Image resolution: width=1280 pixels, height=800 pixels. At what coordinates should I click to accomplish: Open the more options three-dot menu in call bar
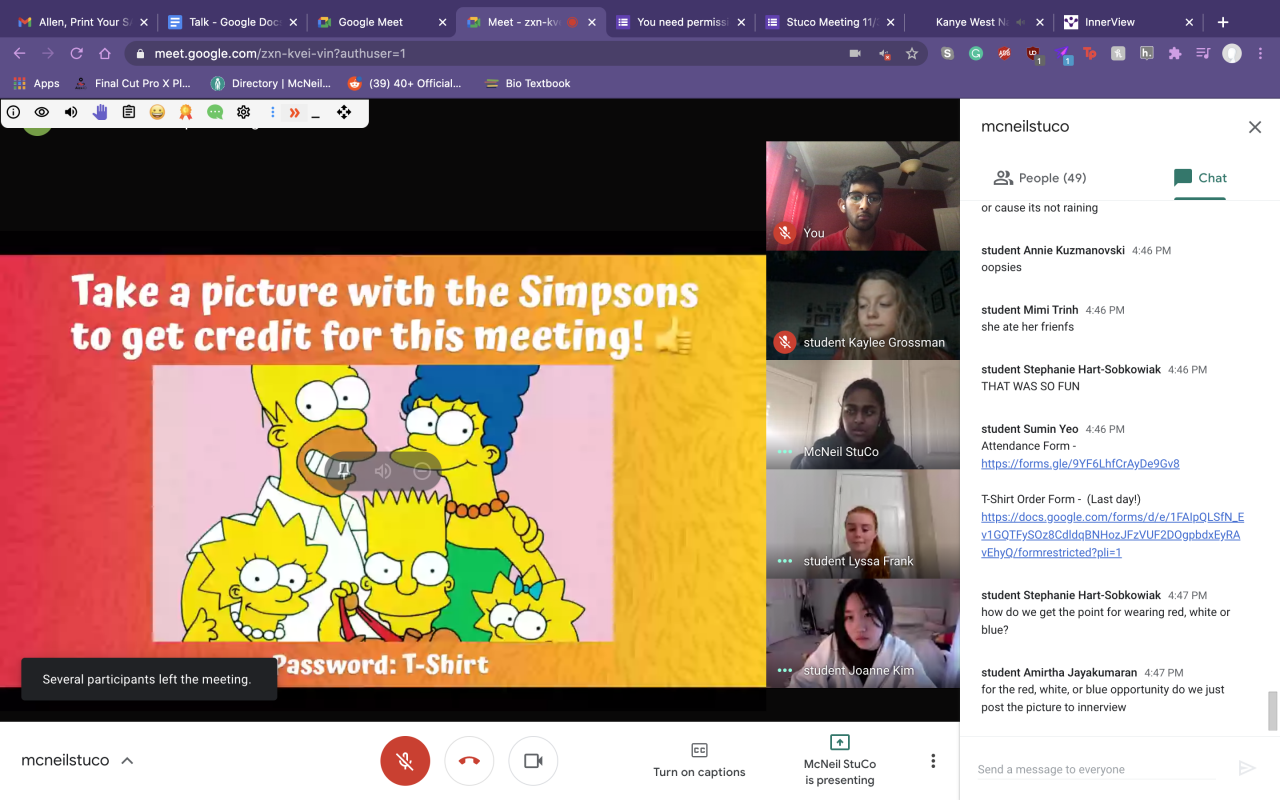point(933,761)
